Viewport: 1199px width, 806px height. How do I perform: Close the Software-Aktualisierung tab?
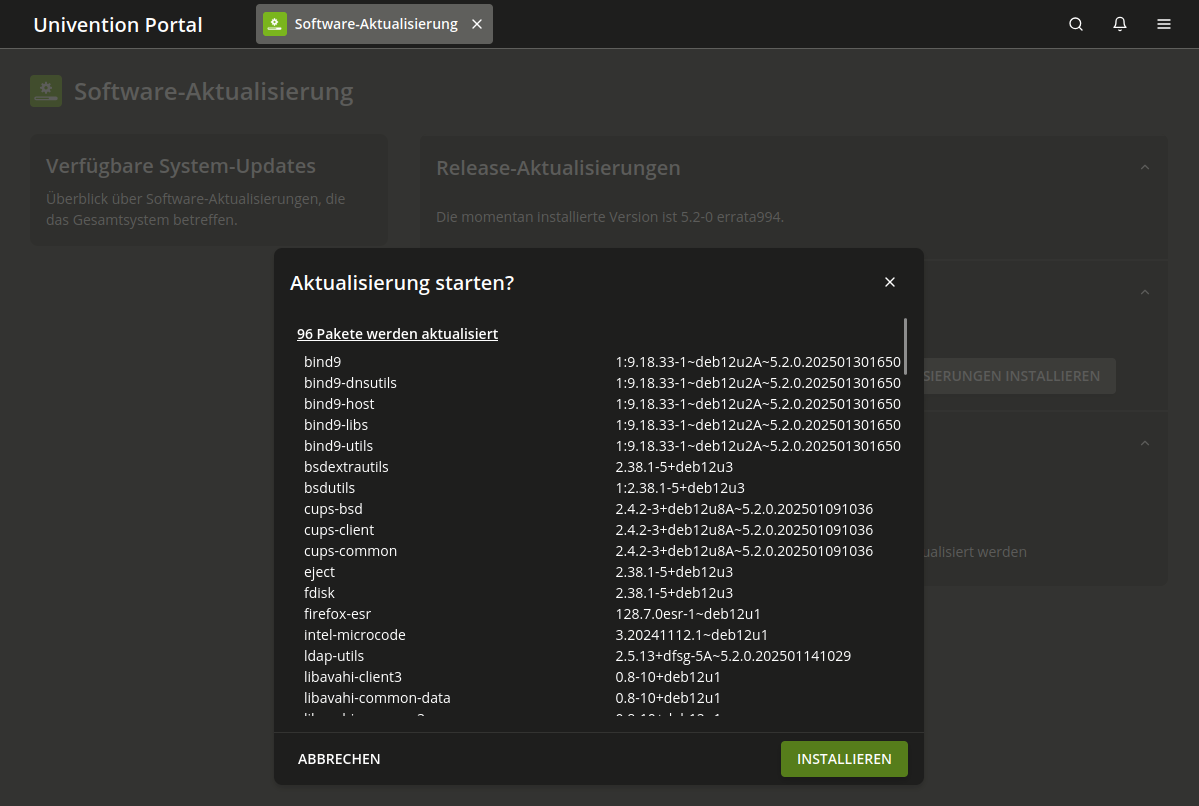tap(477, 24)
